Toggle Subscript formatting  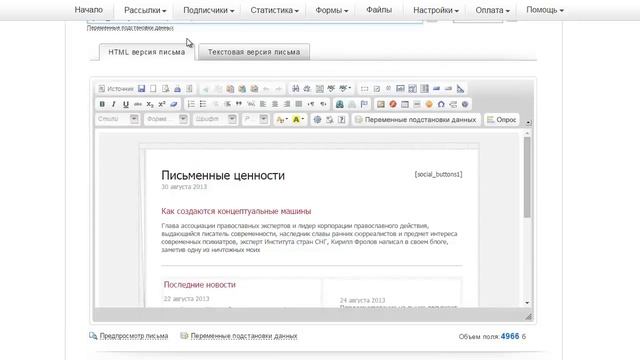[150, 104]
